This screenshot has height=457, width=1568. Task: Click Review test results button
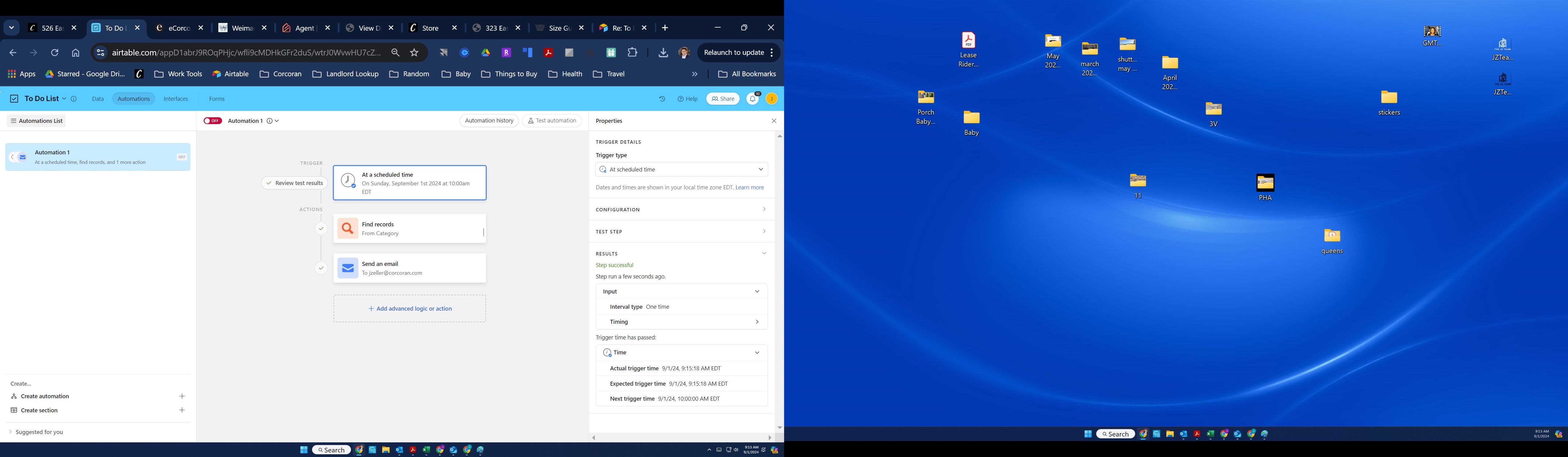click(x=295, y=183)
